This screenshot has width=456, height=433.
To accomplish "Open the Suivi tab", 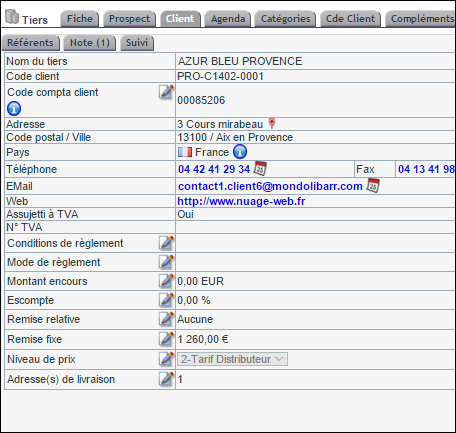I will pyautogui.click(x=137, y=43).
